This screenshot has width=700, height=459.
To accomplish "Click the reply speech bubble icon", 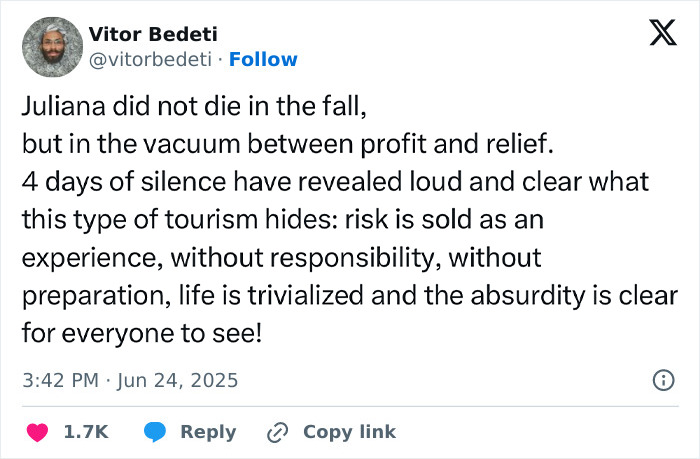I will coord(154,432).
